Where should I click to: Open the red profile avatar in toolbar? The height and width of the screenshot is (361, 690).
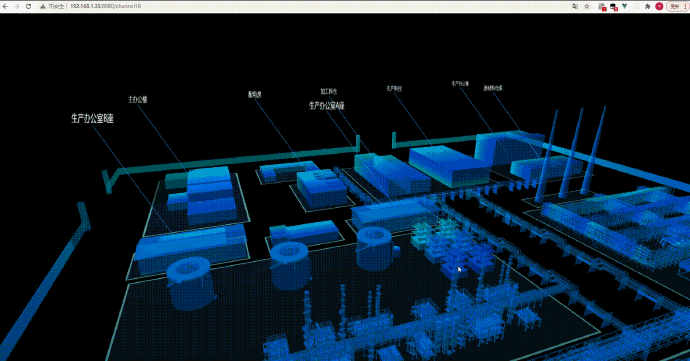659,6
